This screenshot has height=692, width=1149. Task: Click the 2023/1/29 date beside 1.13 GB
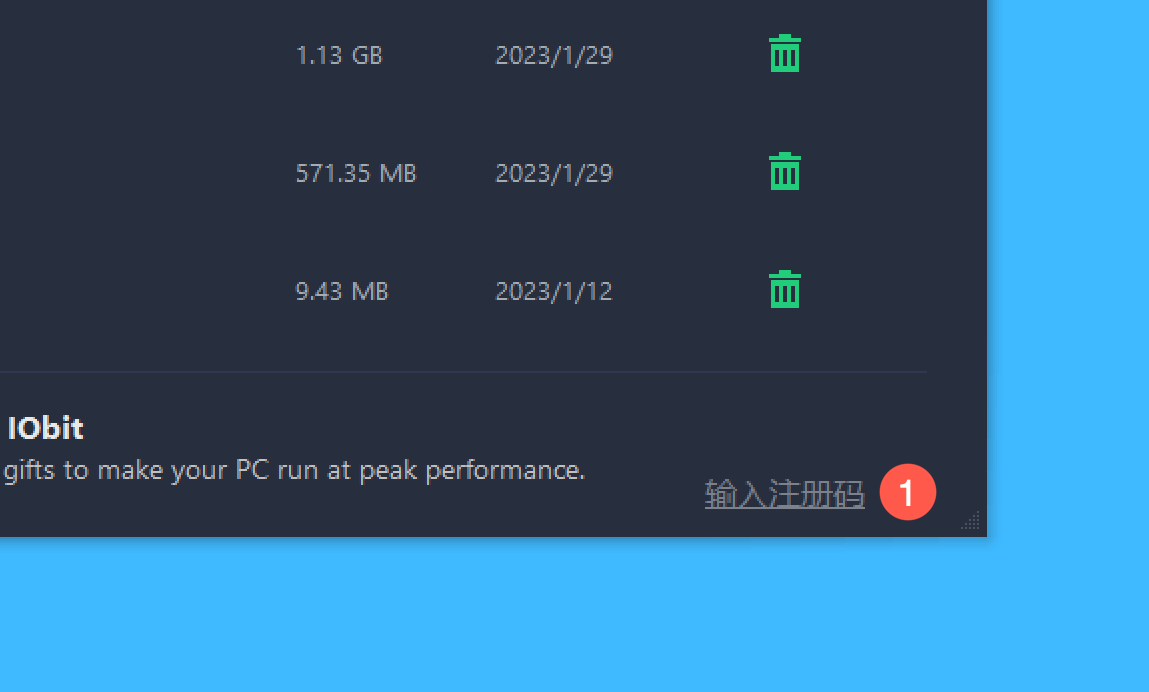click(x=554, y=55)
